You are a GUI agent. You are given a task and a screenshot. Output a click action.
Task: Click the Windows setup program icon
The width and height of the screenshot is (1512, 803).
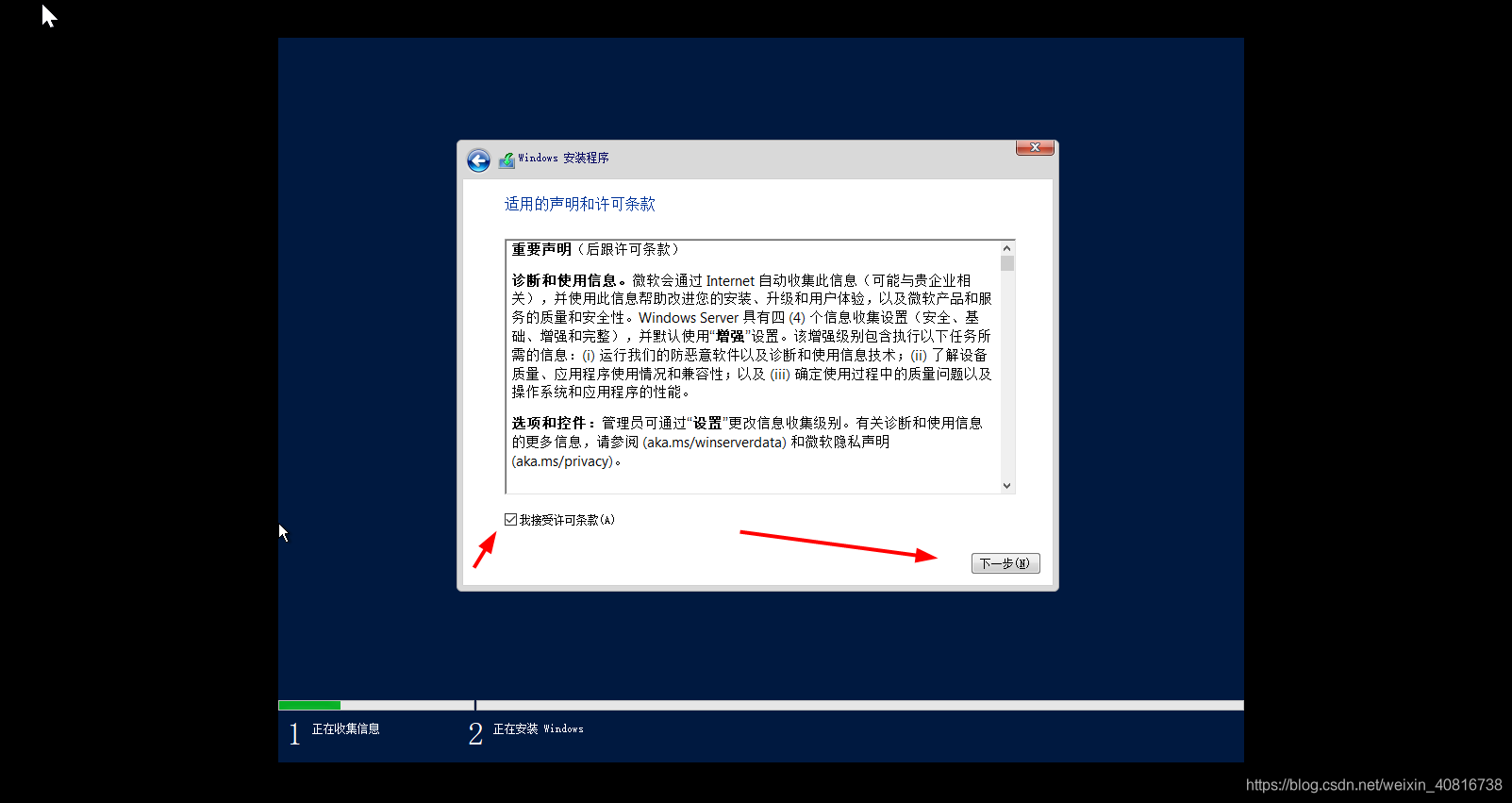pos(507,159)
